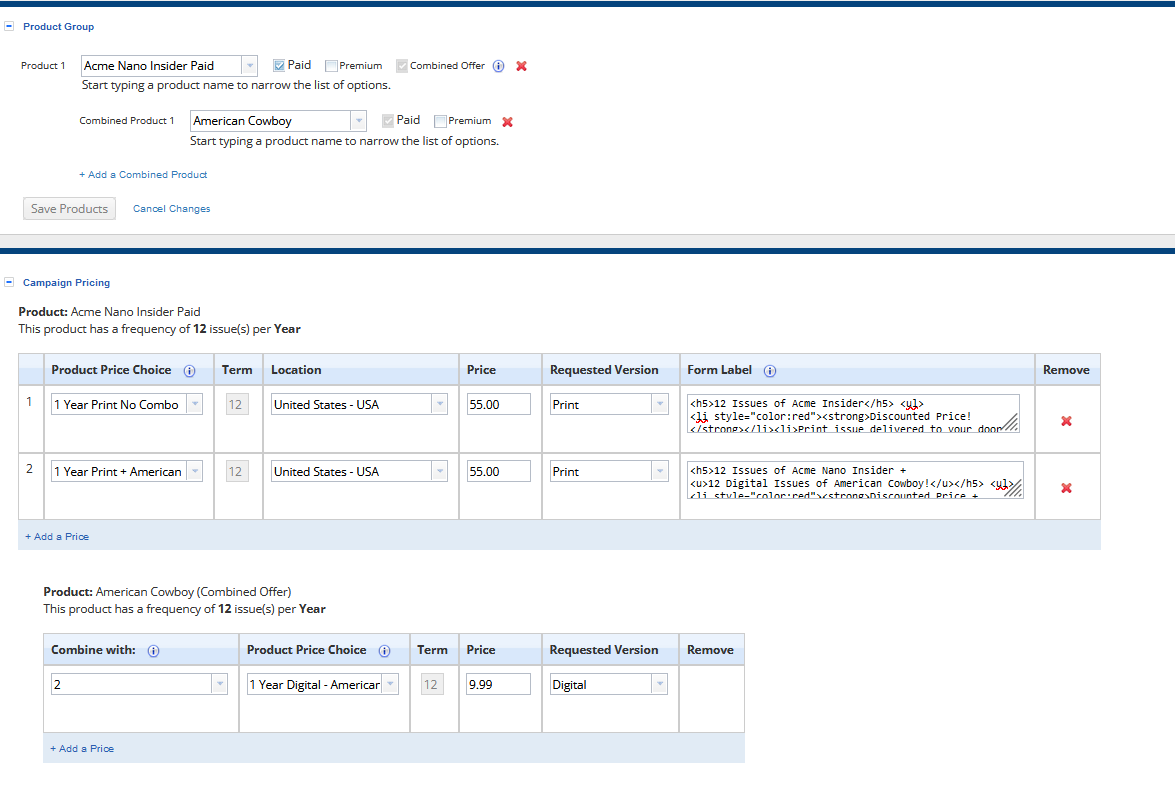This screenshot has width=1175, height=800.
Task: Click info icon next to Combine with
Action: coord(153,651)
